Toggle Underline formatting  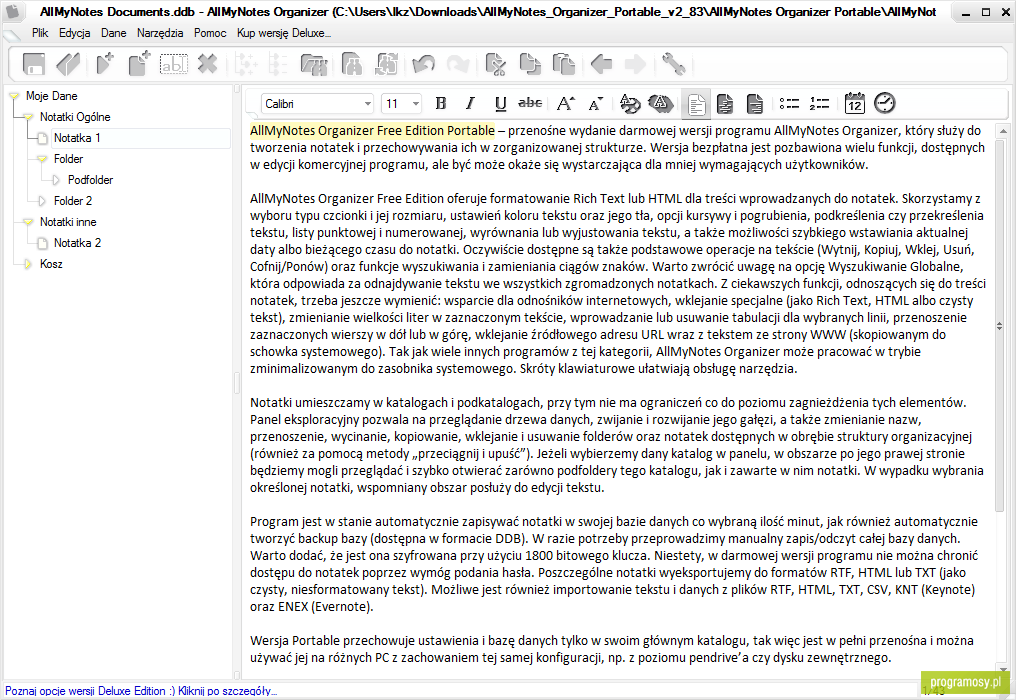click(500, 103)
